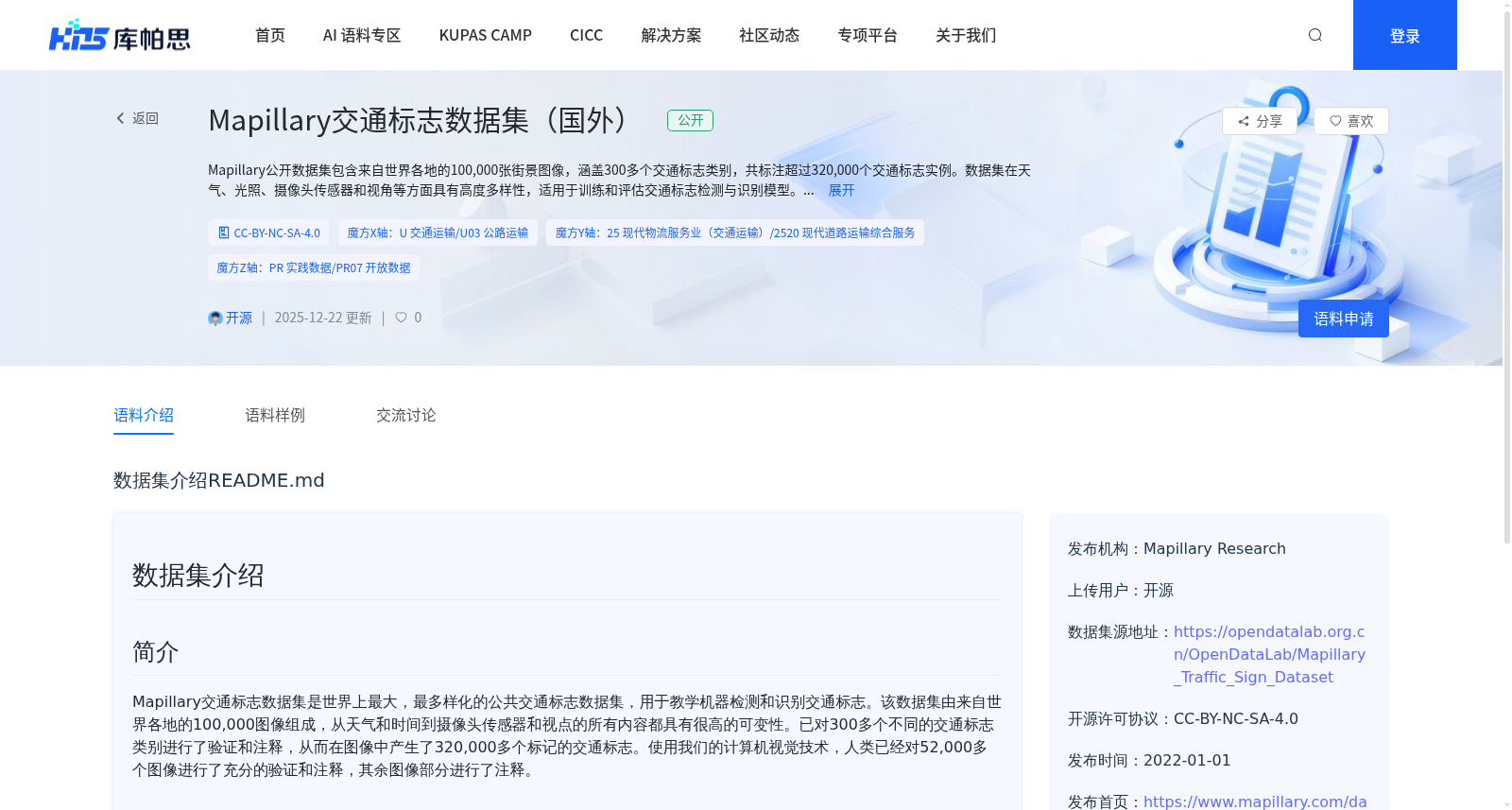The image size is (1512, 810).
Task: Open the 首页 menu item
Action: (x=270, y=35)
